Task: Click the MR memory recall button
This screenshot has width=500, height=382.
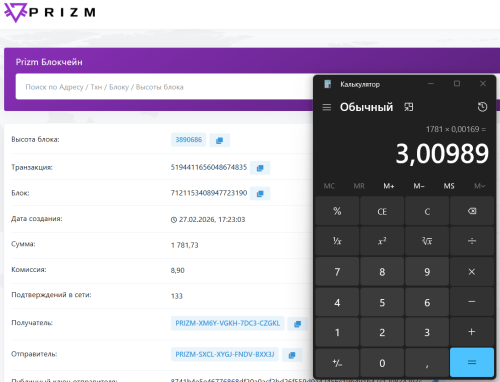Action: [359, 186]
